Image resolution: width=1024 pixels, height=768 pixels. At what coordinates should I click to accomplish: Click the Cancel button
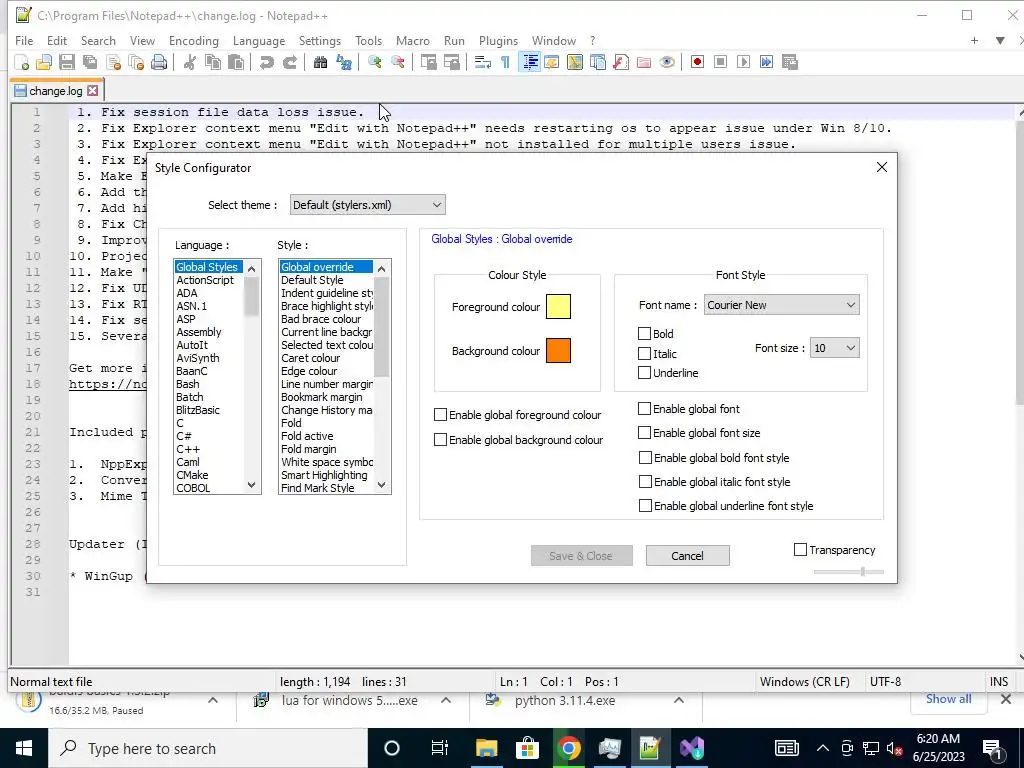[x=688, y=556]
